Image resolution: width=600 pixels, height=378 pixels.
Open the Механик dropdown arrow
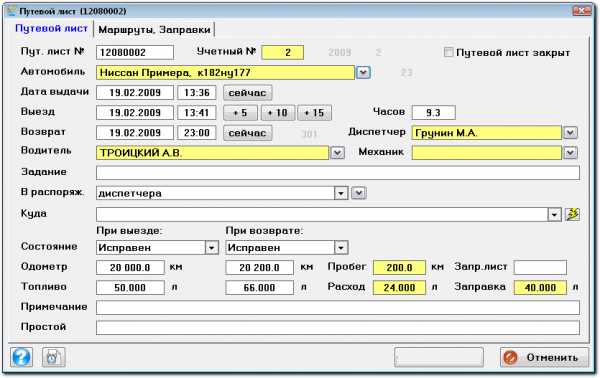[570, 153]
